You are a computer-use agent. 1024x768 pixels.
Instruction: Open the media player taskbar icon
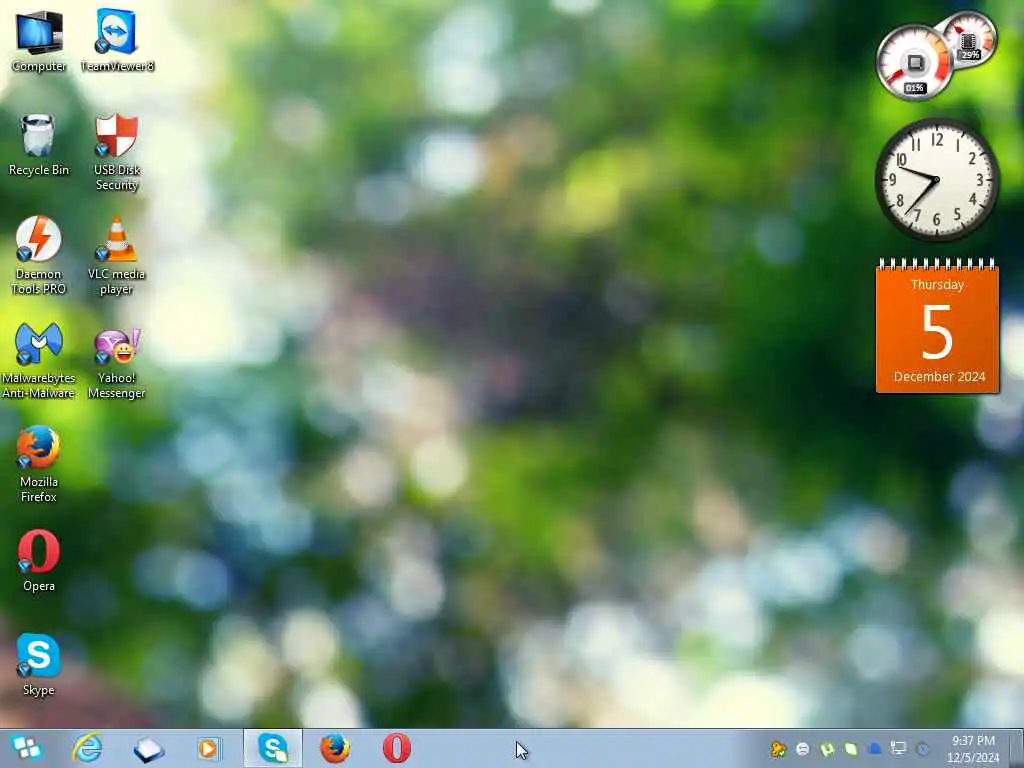click(209, 748)
